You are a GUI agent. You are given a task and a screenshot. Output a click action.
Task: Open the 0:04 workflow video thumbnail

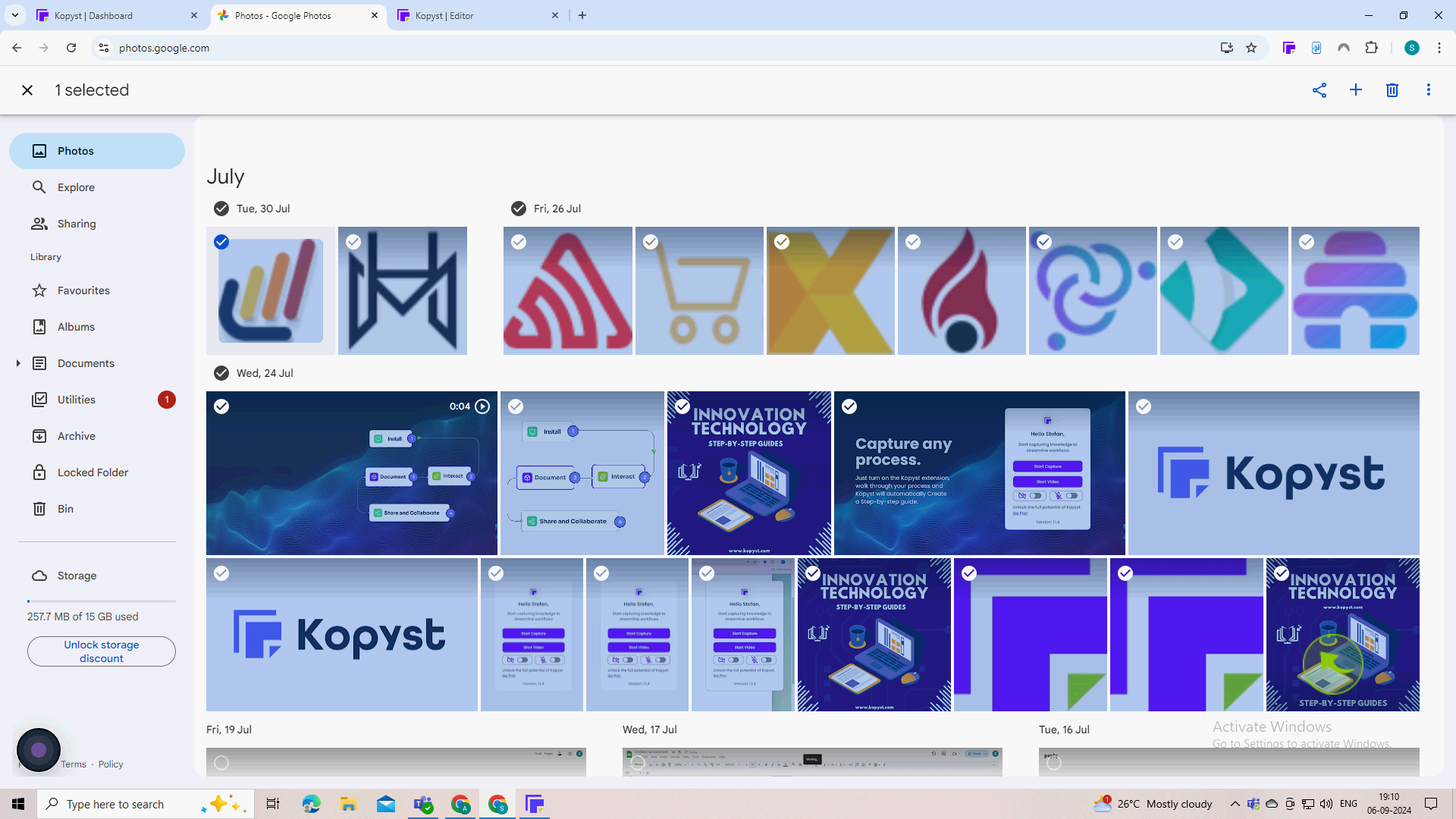point(352,473)
